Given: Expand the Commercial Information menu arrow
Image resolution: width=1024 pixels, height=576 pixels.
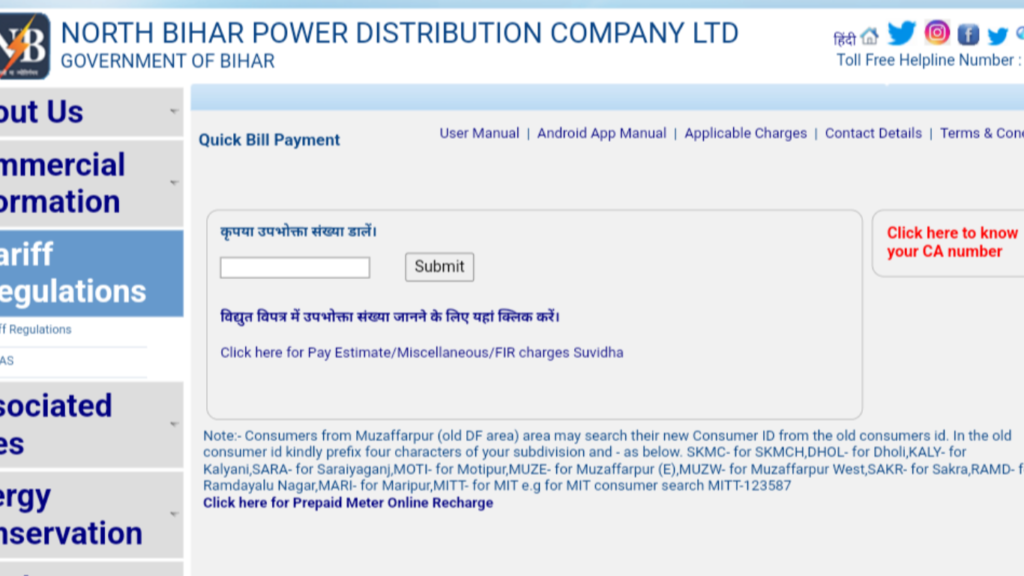Looking at the screenshot, I should pos(174,182).
